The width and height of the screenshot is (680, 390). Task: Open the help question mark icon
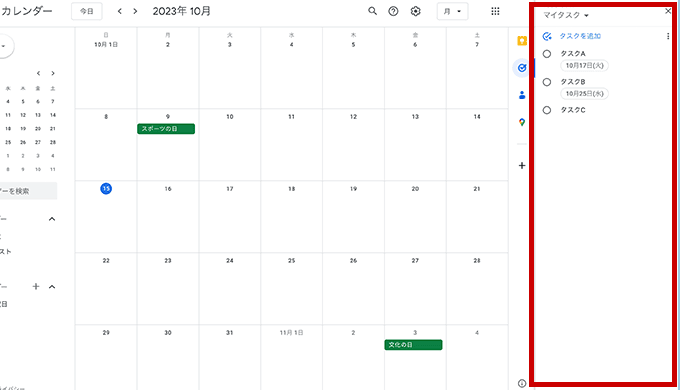pos(393,11)
